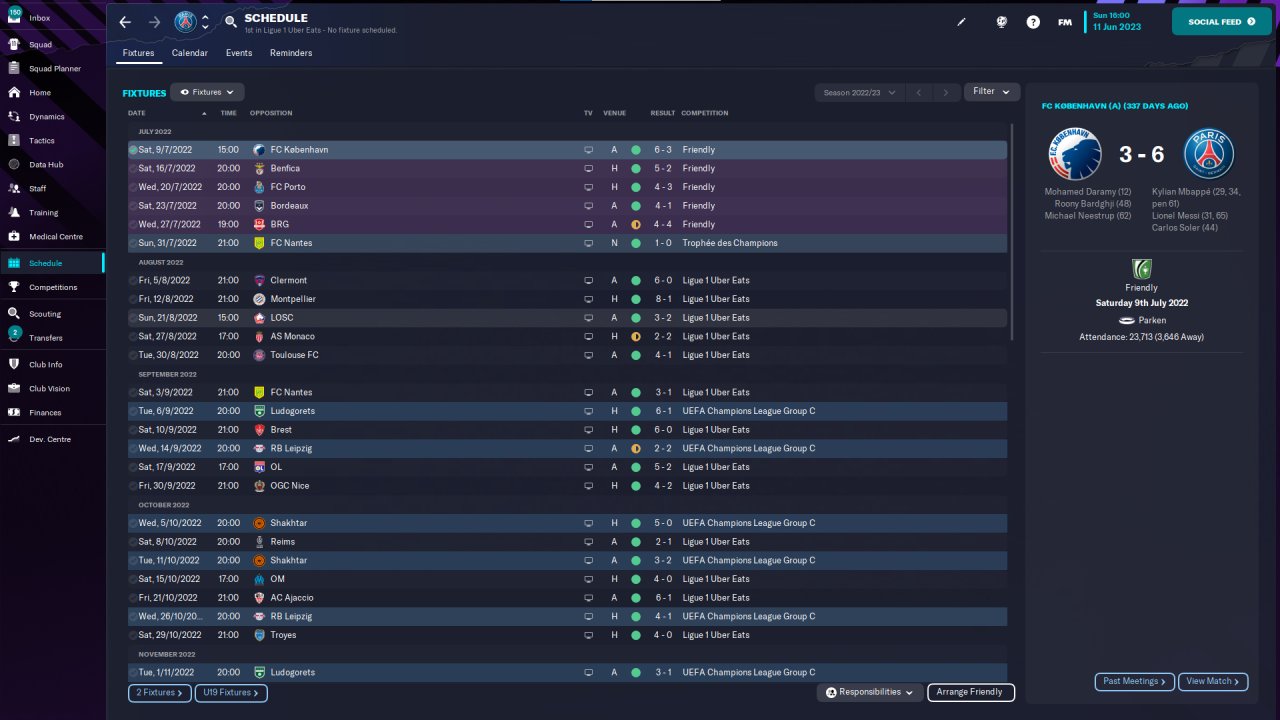Image resolution: width=1280 pixels, height=720 pixels.
Task: Select the Fixtures tab
Action: 138,53
